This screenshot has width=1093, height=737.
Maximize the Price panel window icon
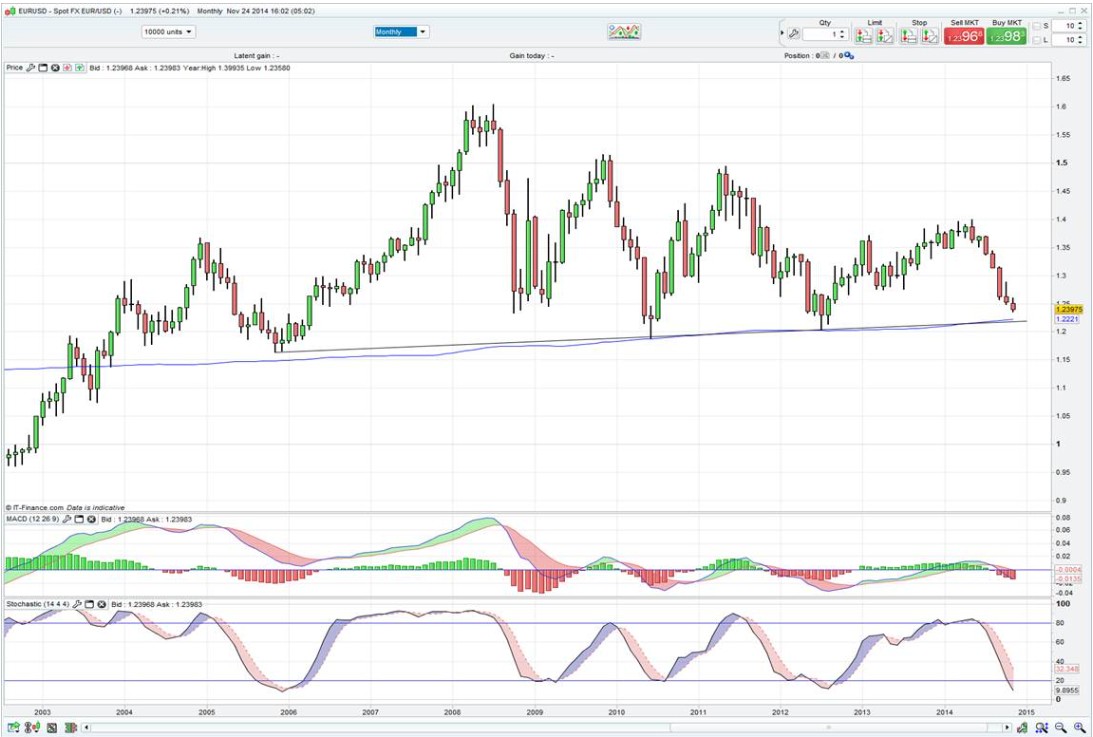(x=43, y=68)
